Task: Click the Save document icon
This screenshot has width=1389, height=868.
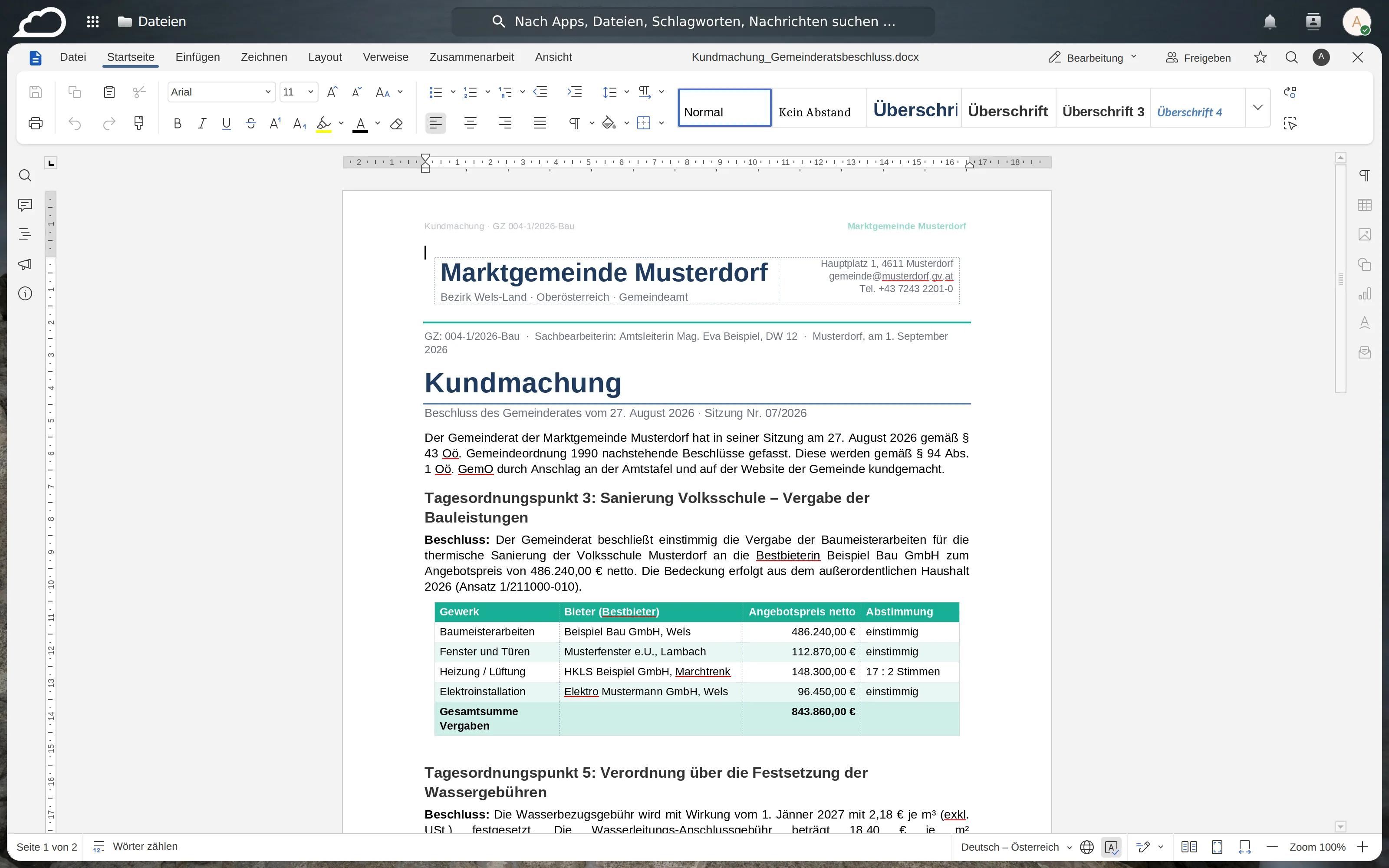Action: click(x=36, y=92)
